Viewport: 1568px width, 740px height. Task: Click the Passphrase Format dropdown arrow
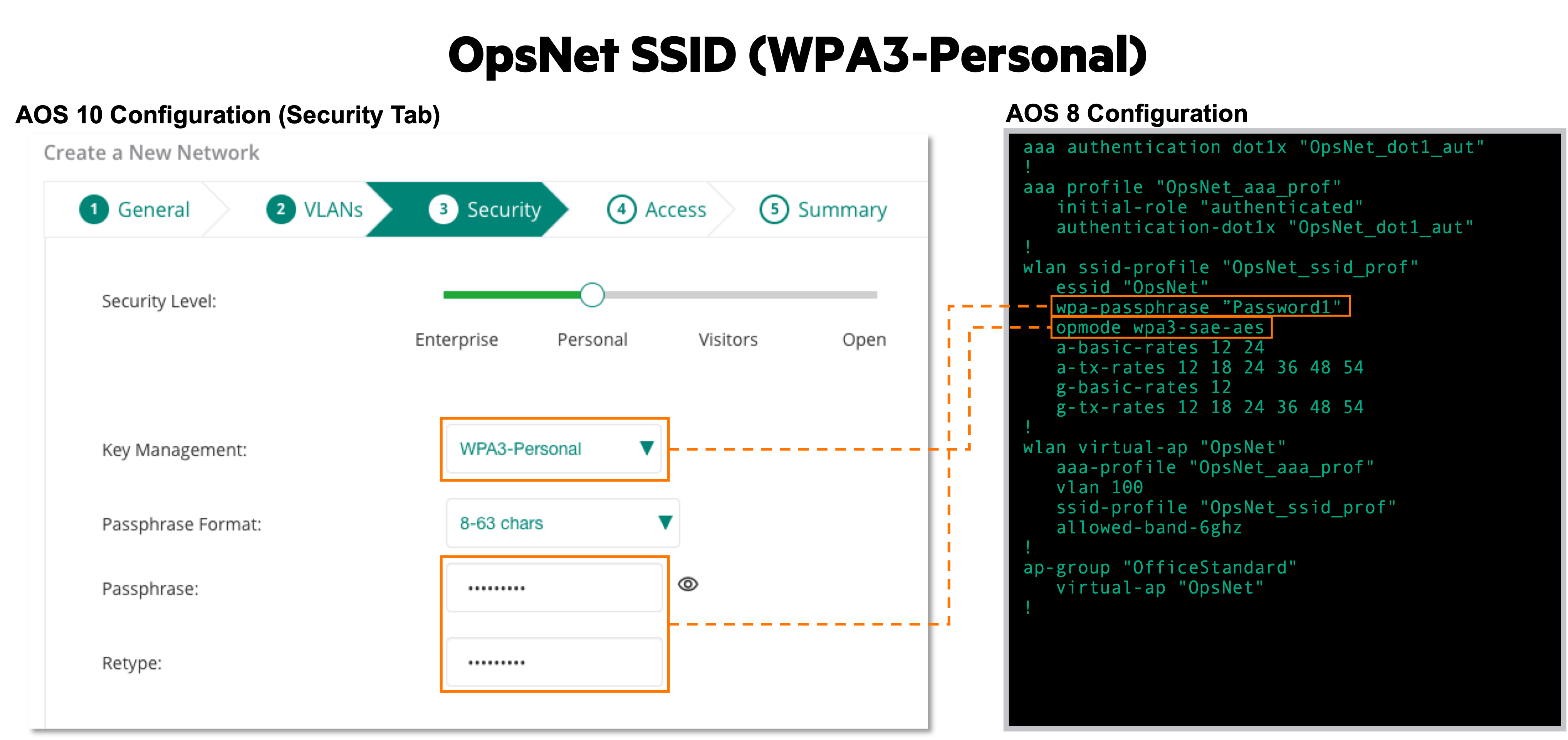tap(665, 523)
